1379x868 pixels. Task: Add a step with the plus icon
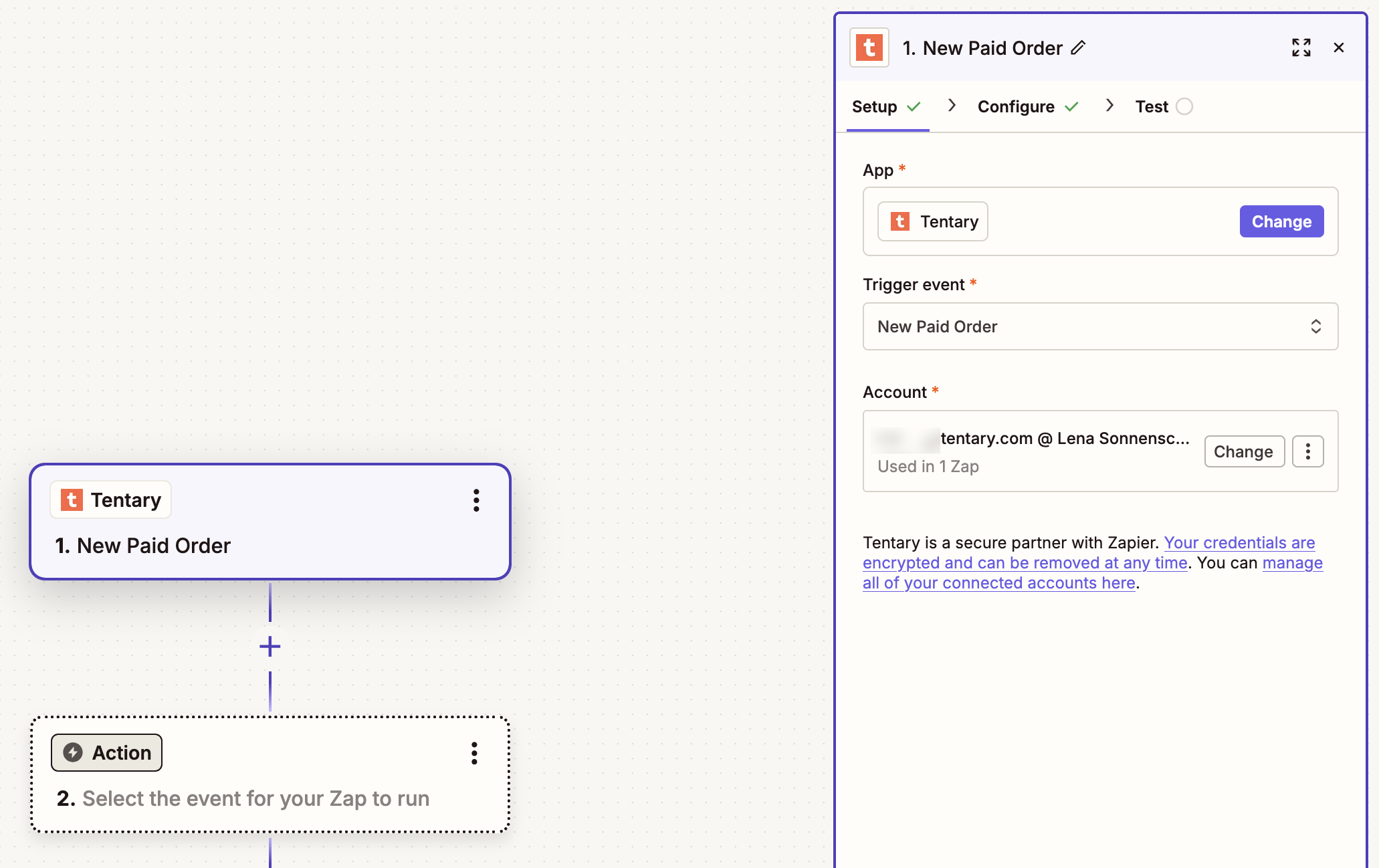(270, 646)
